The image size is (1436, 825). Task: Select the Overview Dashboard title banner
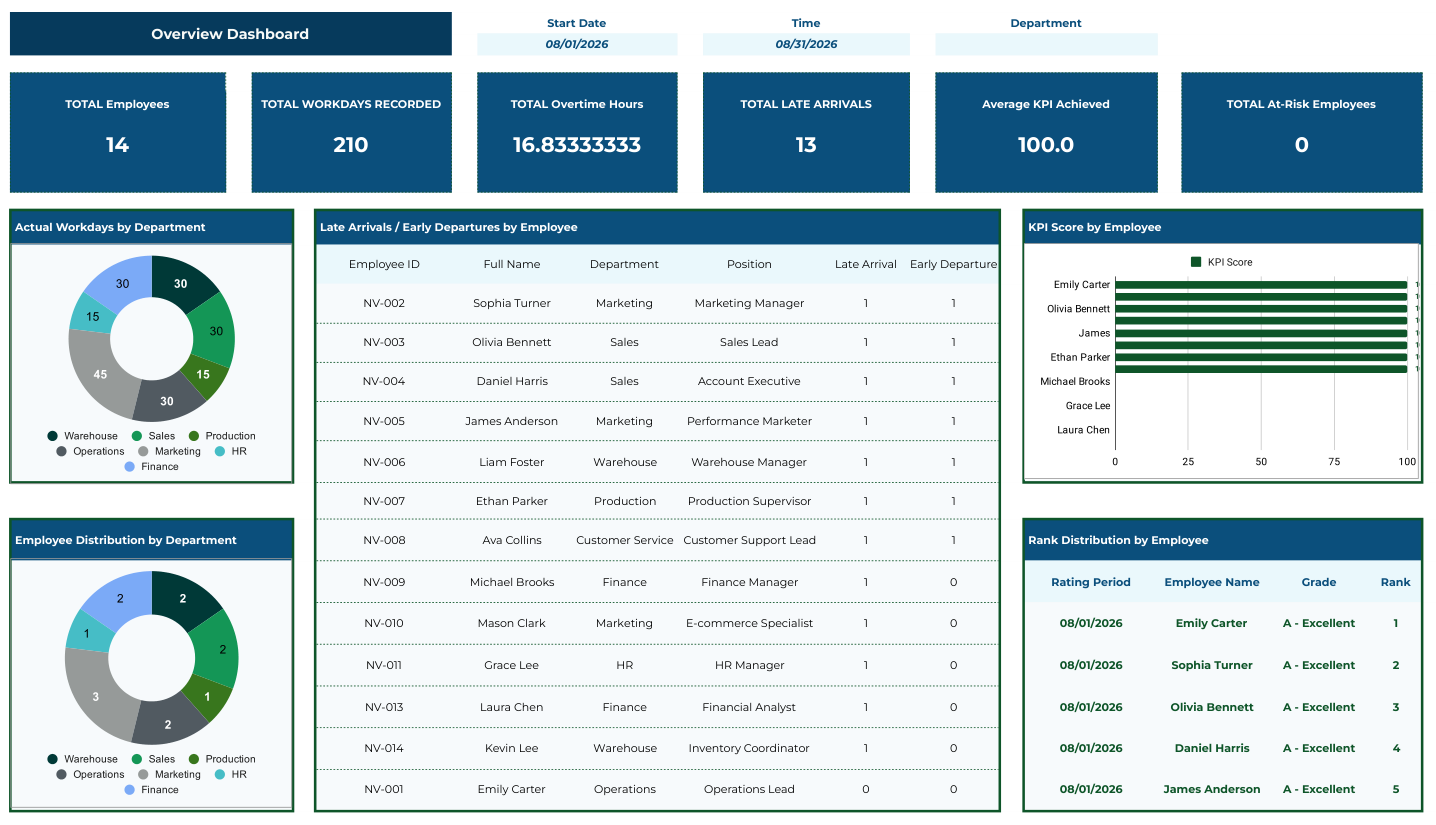click(x=230, y=34)
